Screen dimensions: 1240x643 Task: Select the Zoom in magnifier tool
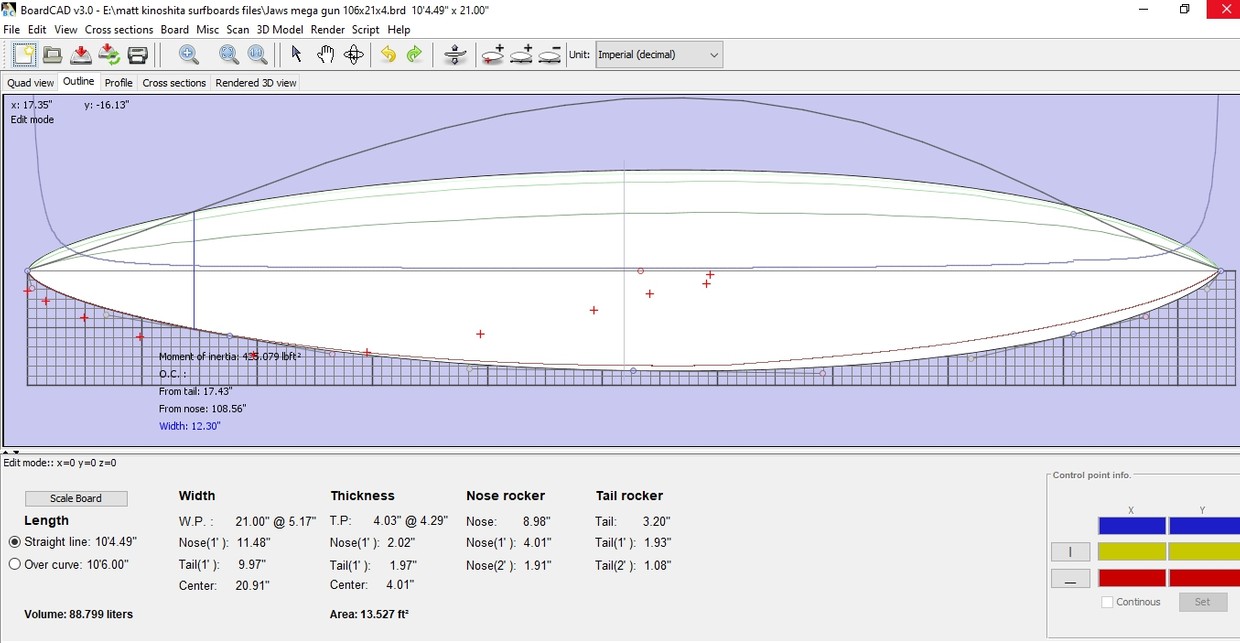[x=189, y=55]
